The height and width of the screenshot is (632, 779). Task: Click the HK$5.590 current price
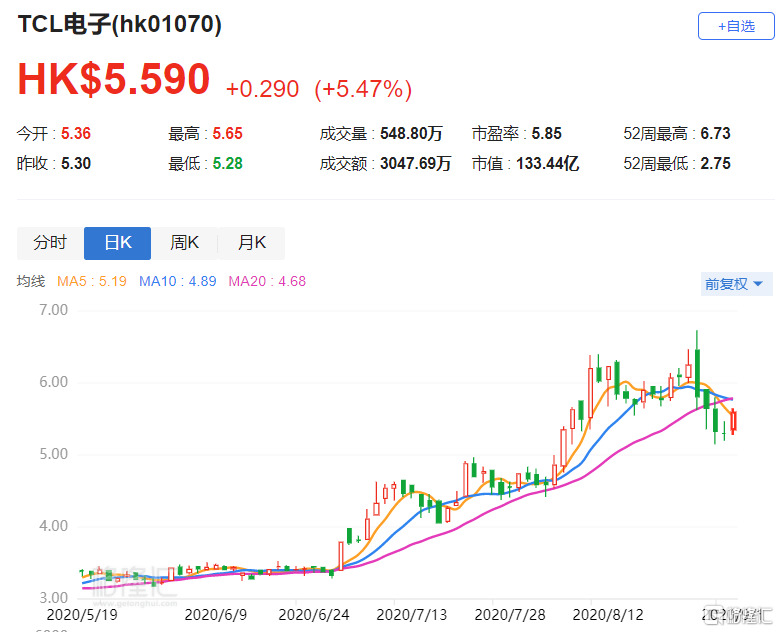114,79
